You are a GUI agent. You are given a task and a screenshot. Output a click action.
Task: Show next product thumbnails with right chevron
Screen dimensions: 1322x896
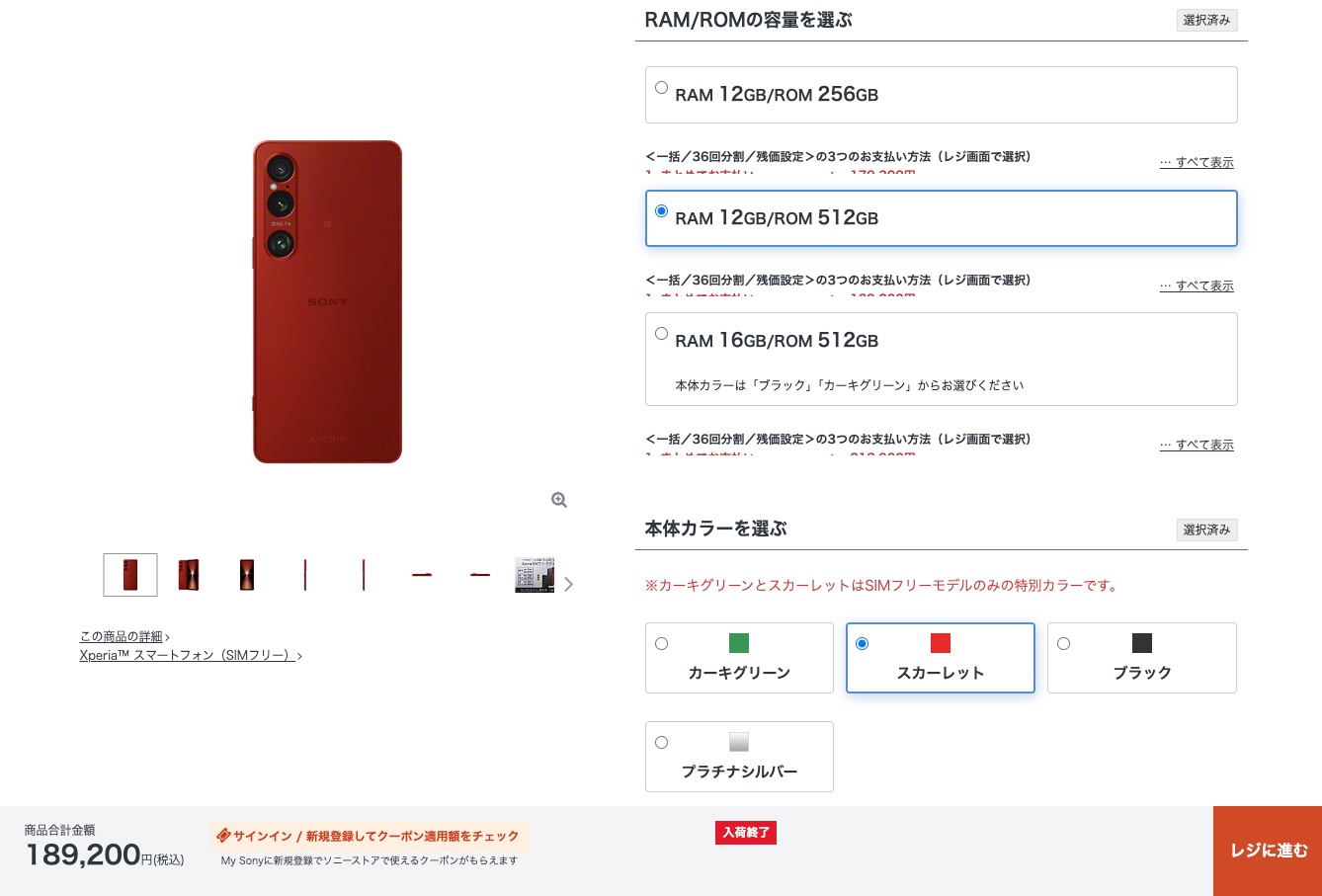(x=568, y=584)
